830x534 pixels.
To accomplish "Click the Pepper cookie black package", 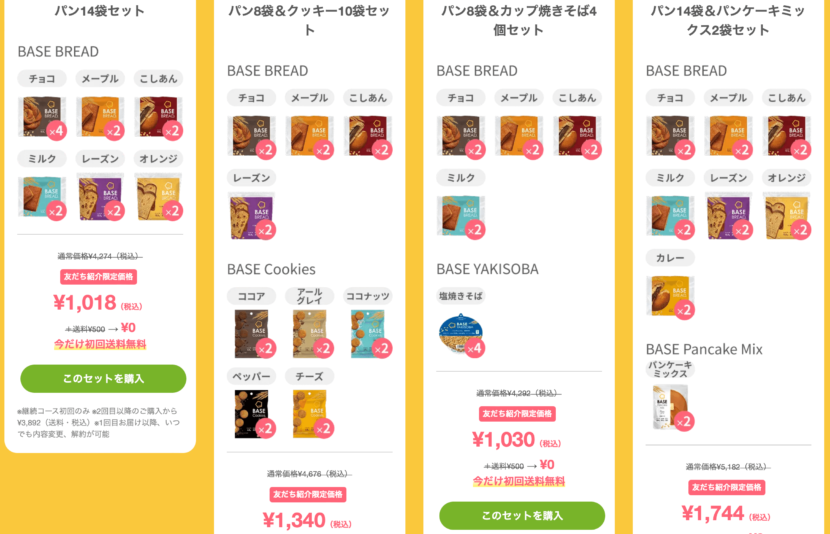I will [x=251, y=414].
